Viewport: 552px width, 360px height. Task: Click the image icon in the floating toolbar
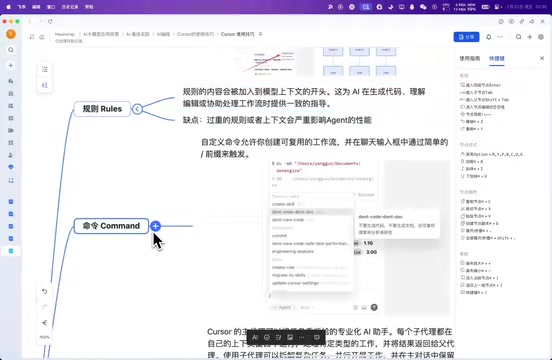click(290, 337)
